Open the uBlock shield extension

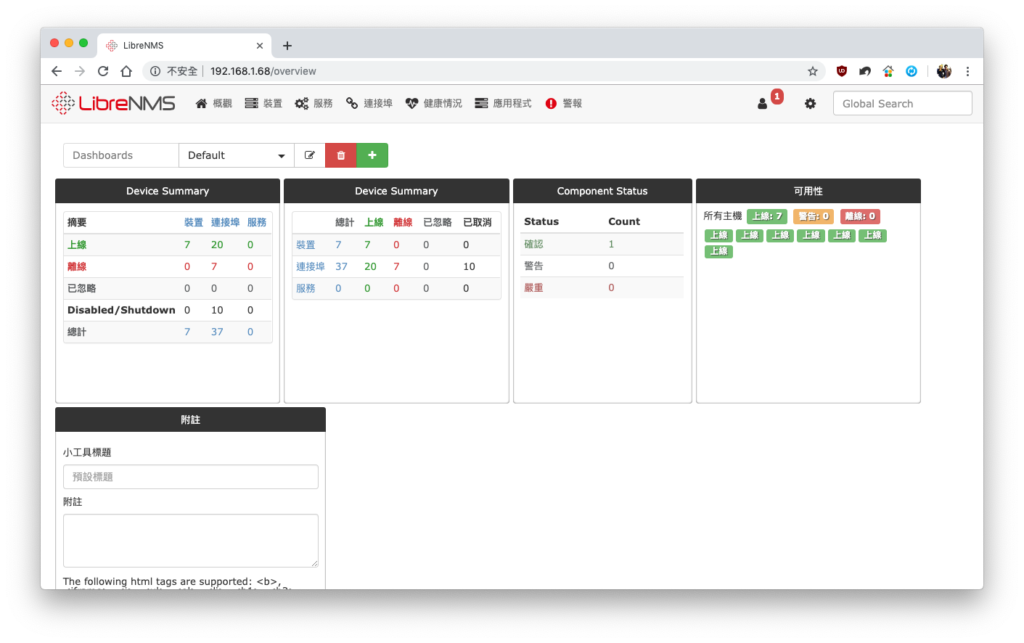pos(841,71)
